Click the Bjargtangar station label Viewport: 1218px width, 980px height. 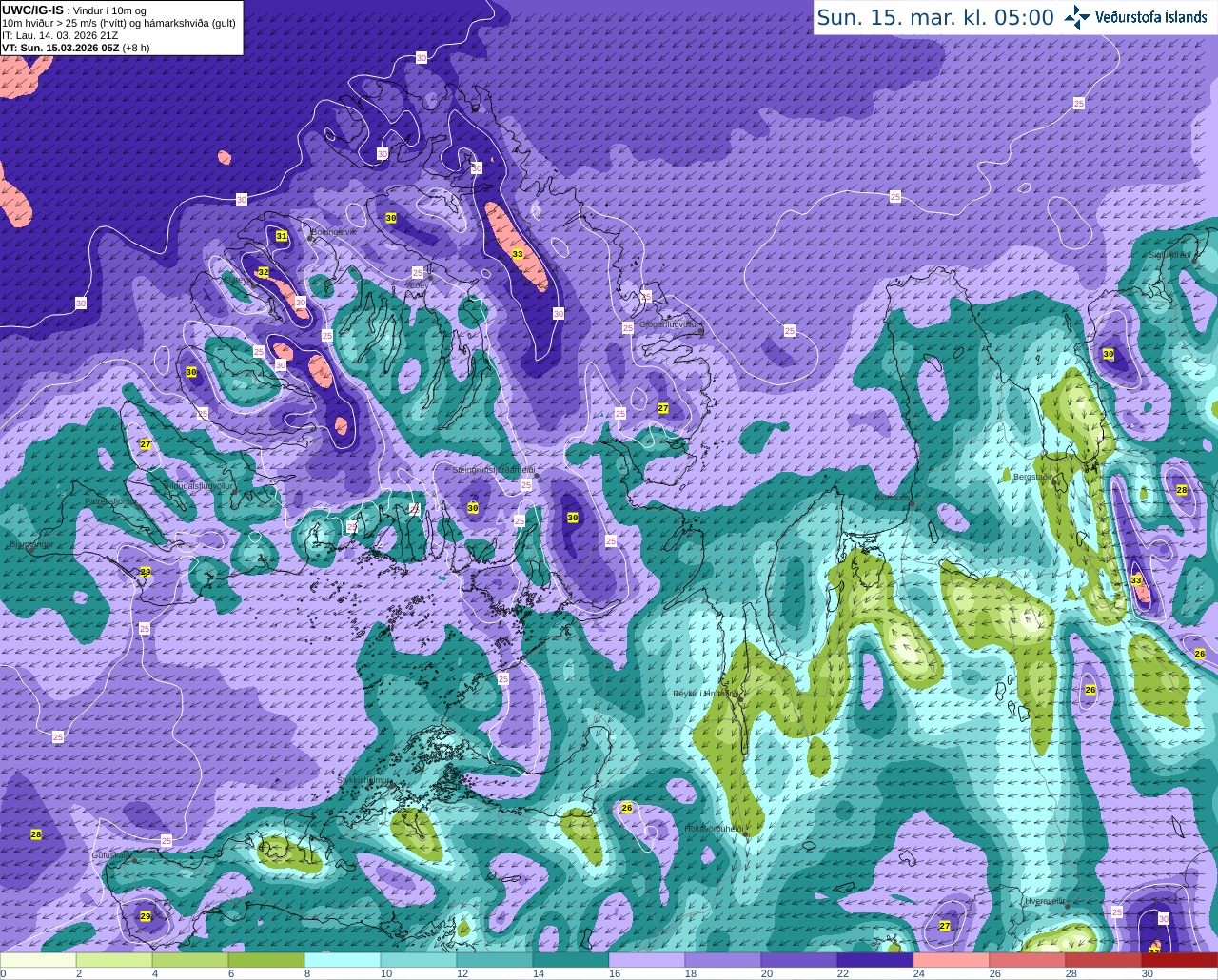point(31,544)
